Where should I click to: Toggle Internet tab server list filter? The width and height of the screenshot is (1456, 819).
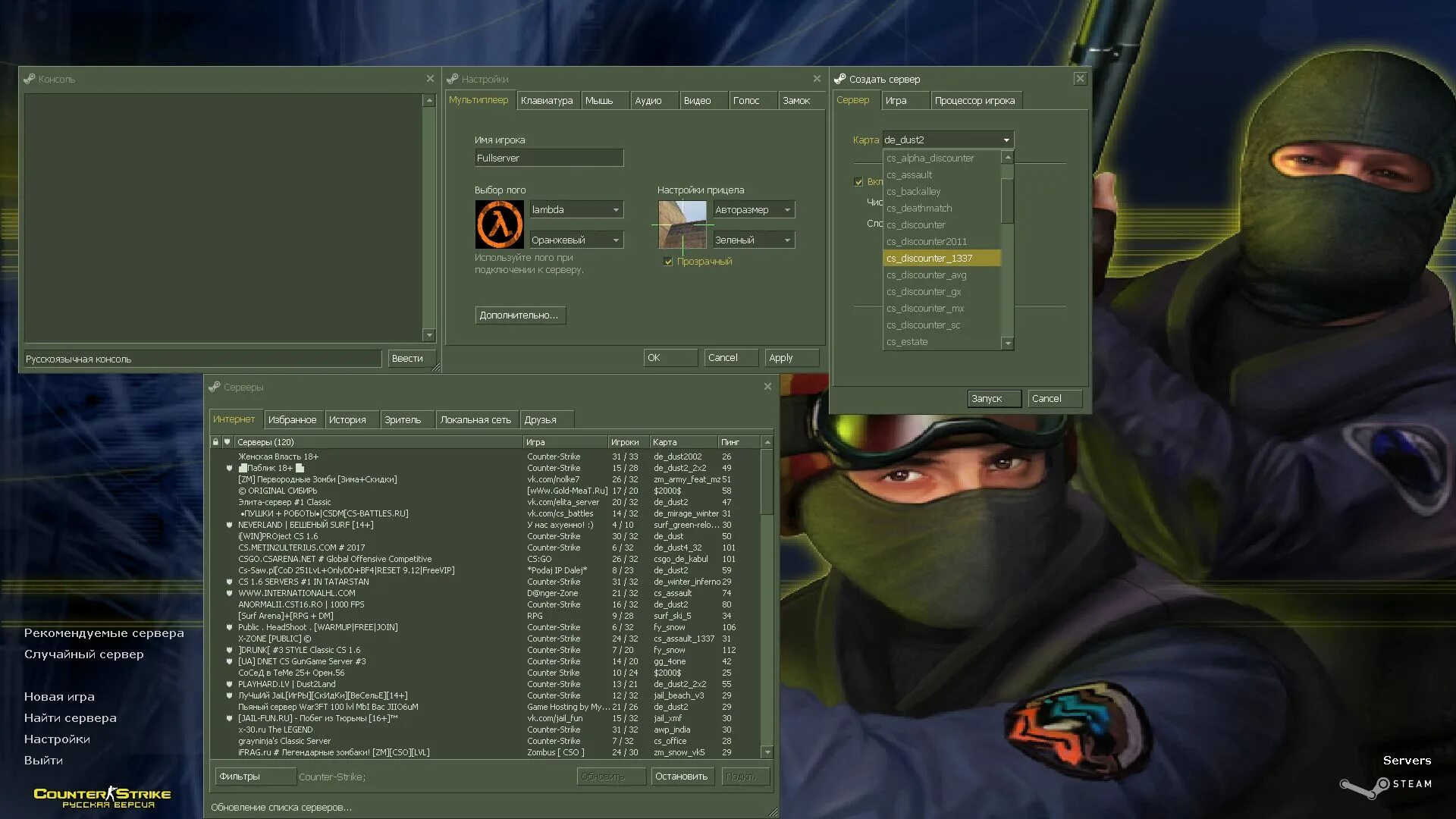240,776
